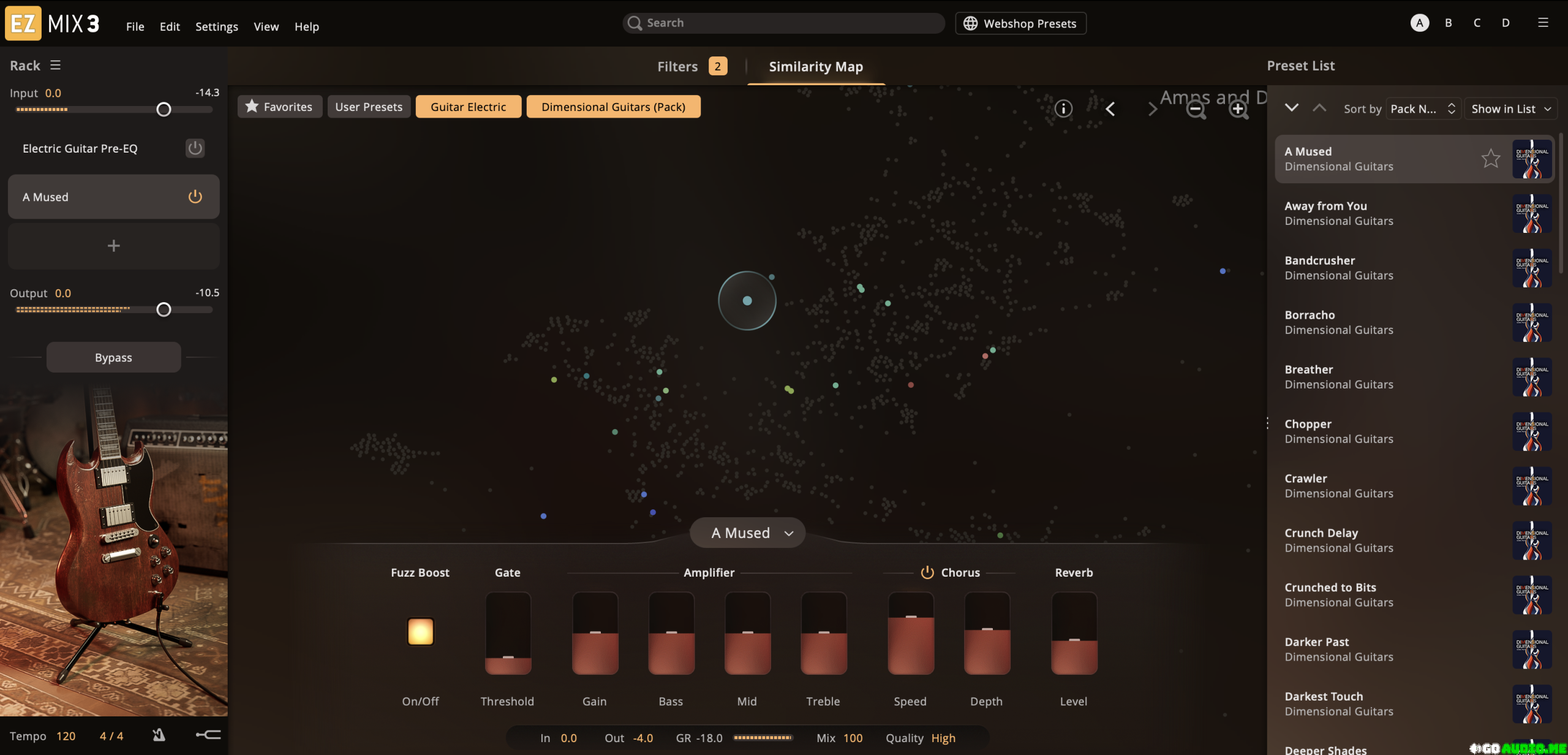Click the search magnifier icon
1568x755 pixels.
tap(635, 23)
